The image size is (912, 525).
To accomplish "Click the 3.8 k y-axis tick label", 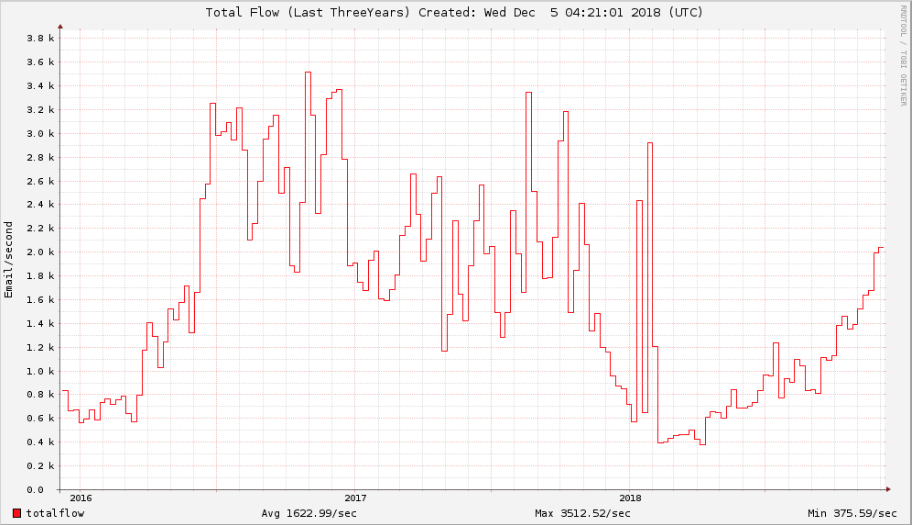I will tap(40, 38).
